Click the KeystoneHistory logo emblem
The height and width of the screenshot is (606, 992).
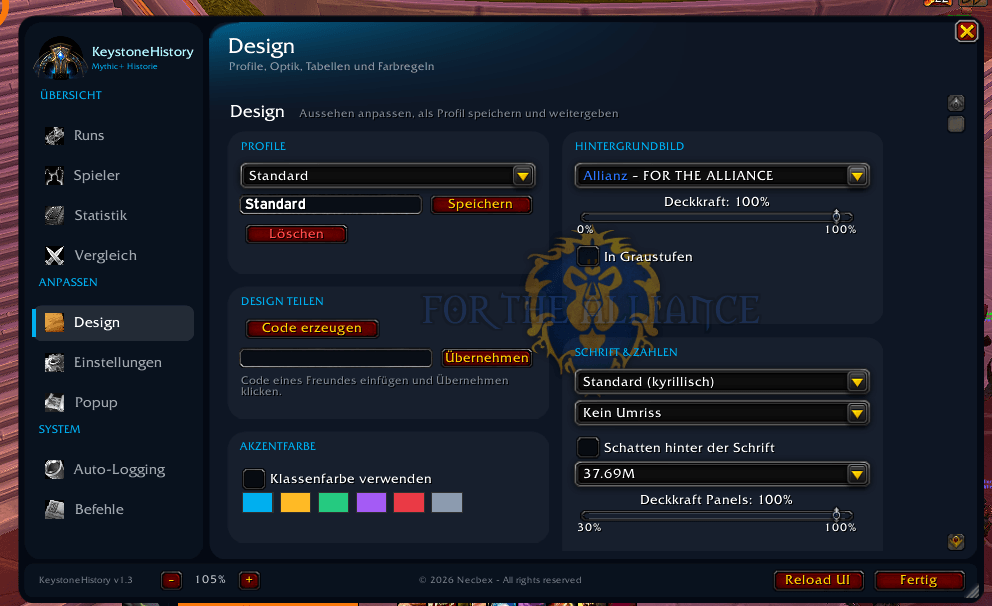(x=61, y=58)
